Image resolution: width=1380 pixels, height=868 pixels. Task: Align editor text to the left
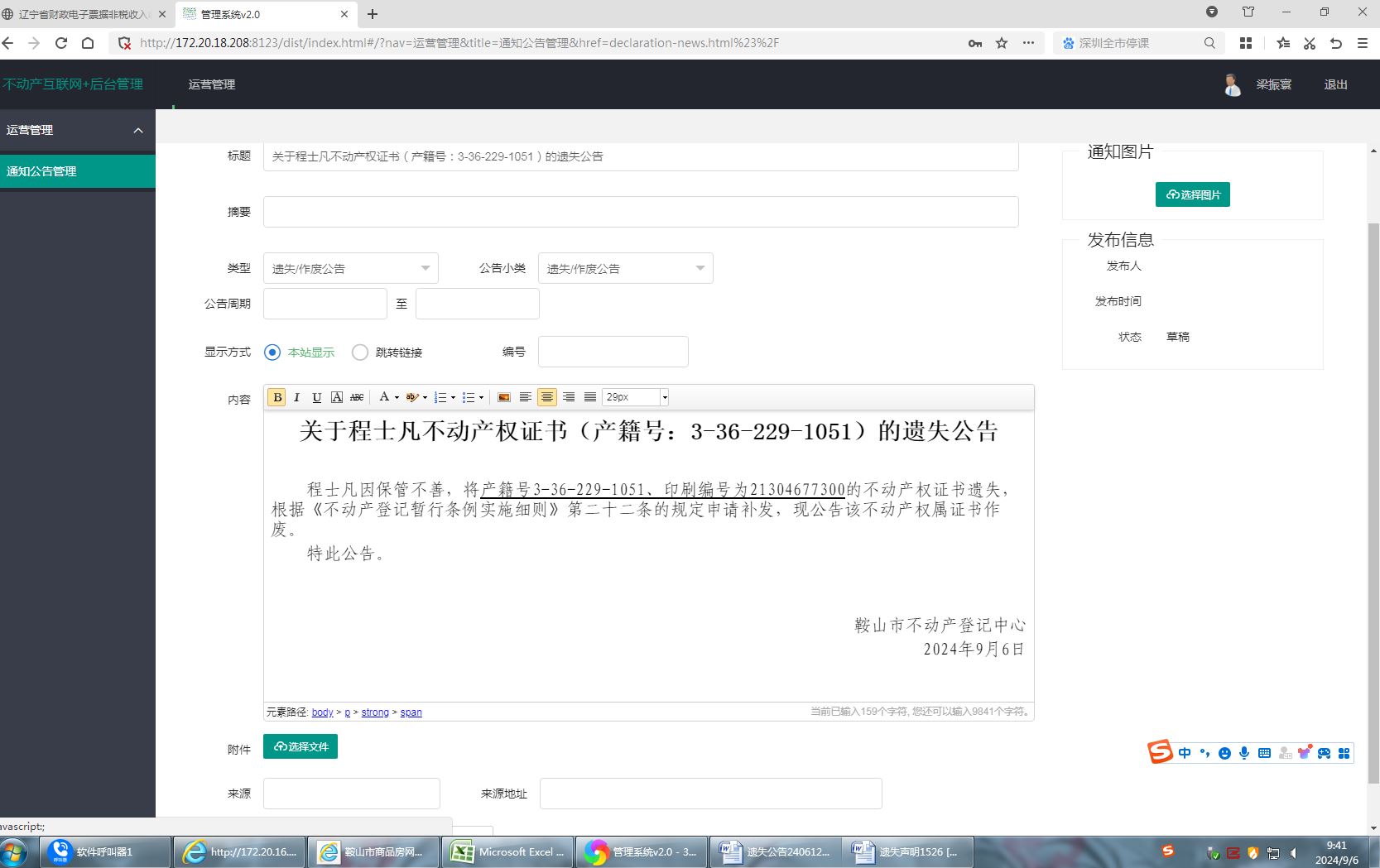[525, 397]
